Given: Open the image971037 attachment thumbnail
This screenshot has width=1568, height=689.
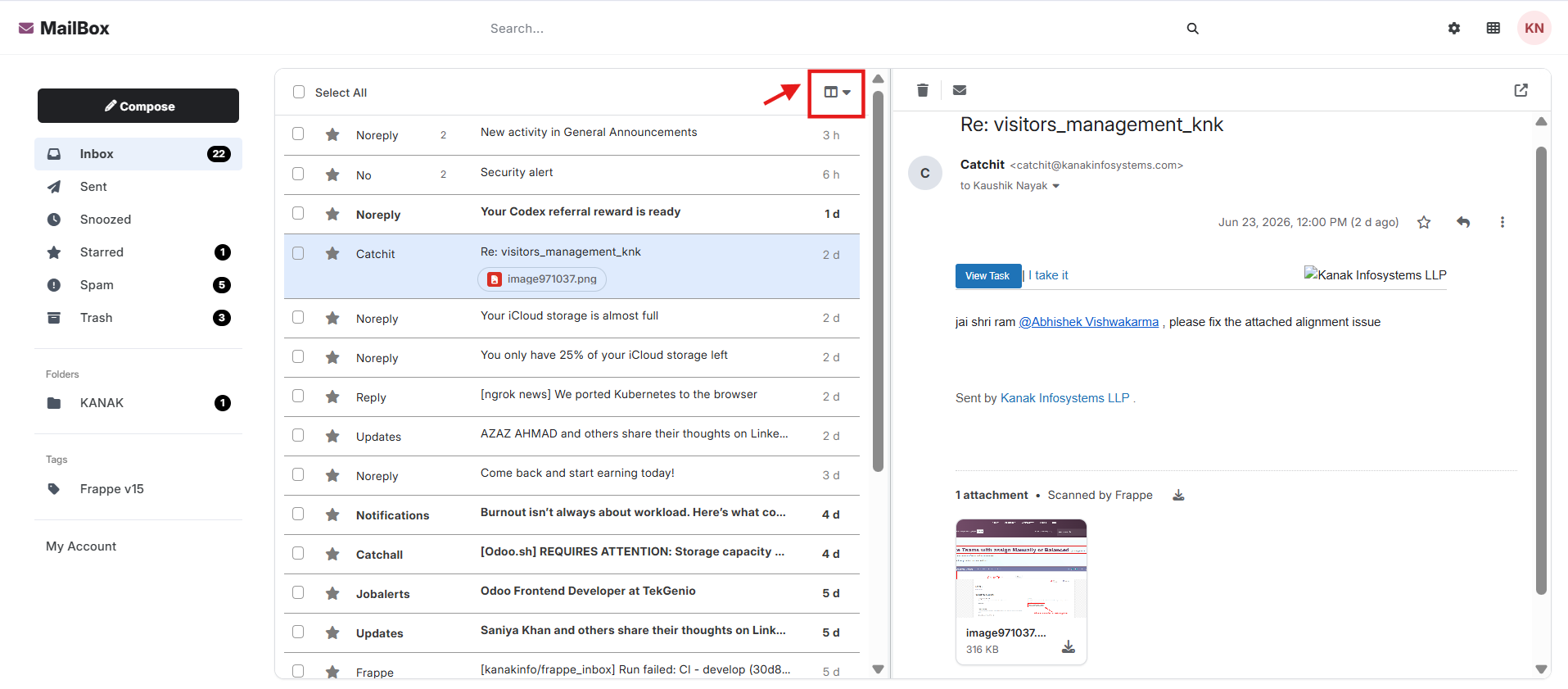Looking at the screenshot, I should click(1021, 569).
